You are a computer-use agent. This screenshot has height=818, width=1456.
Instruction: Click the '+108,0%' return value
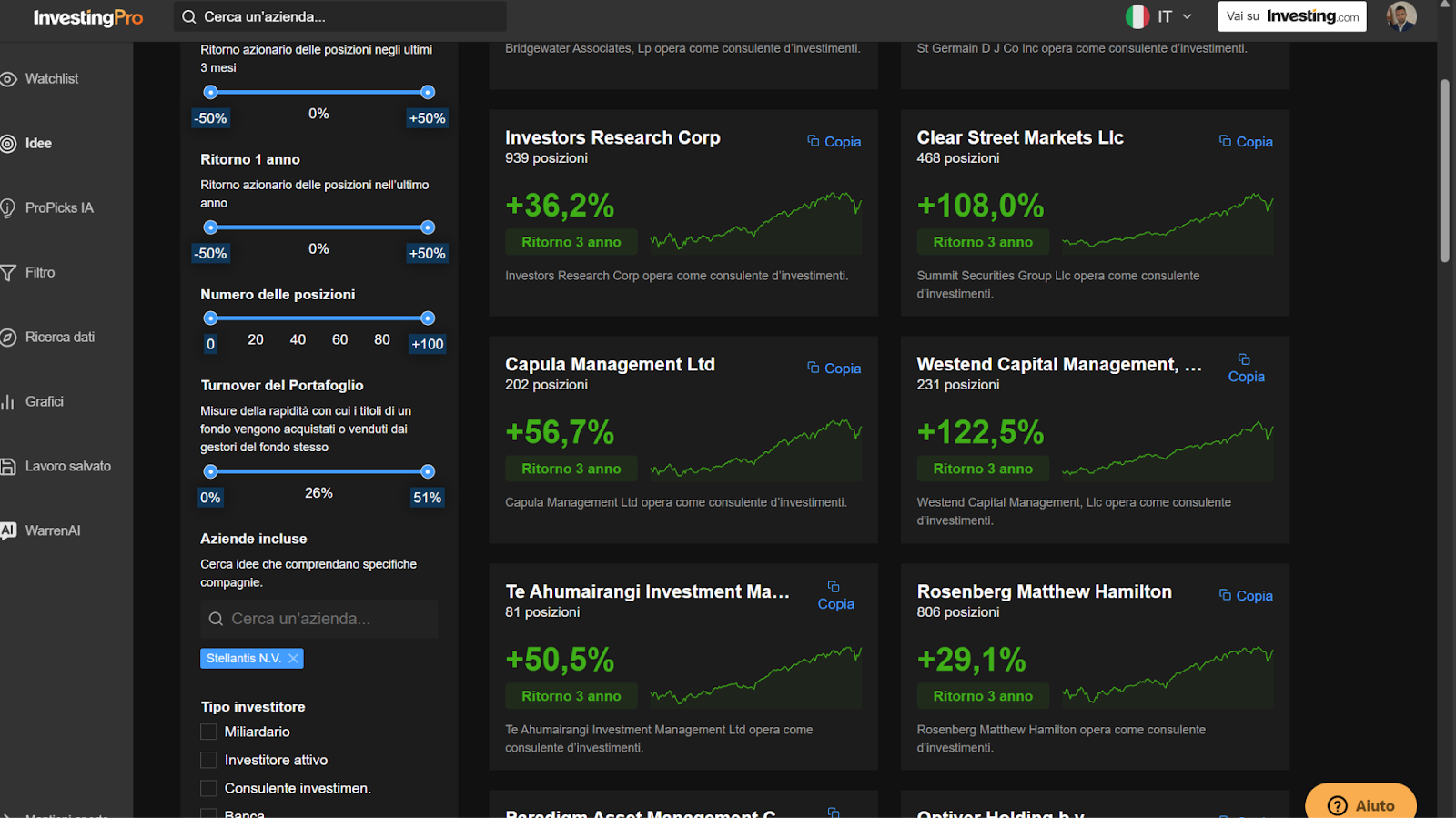(x=980, y=206)
